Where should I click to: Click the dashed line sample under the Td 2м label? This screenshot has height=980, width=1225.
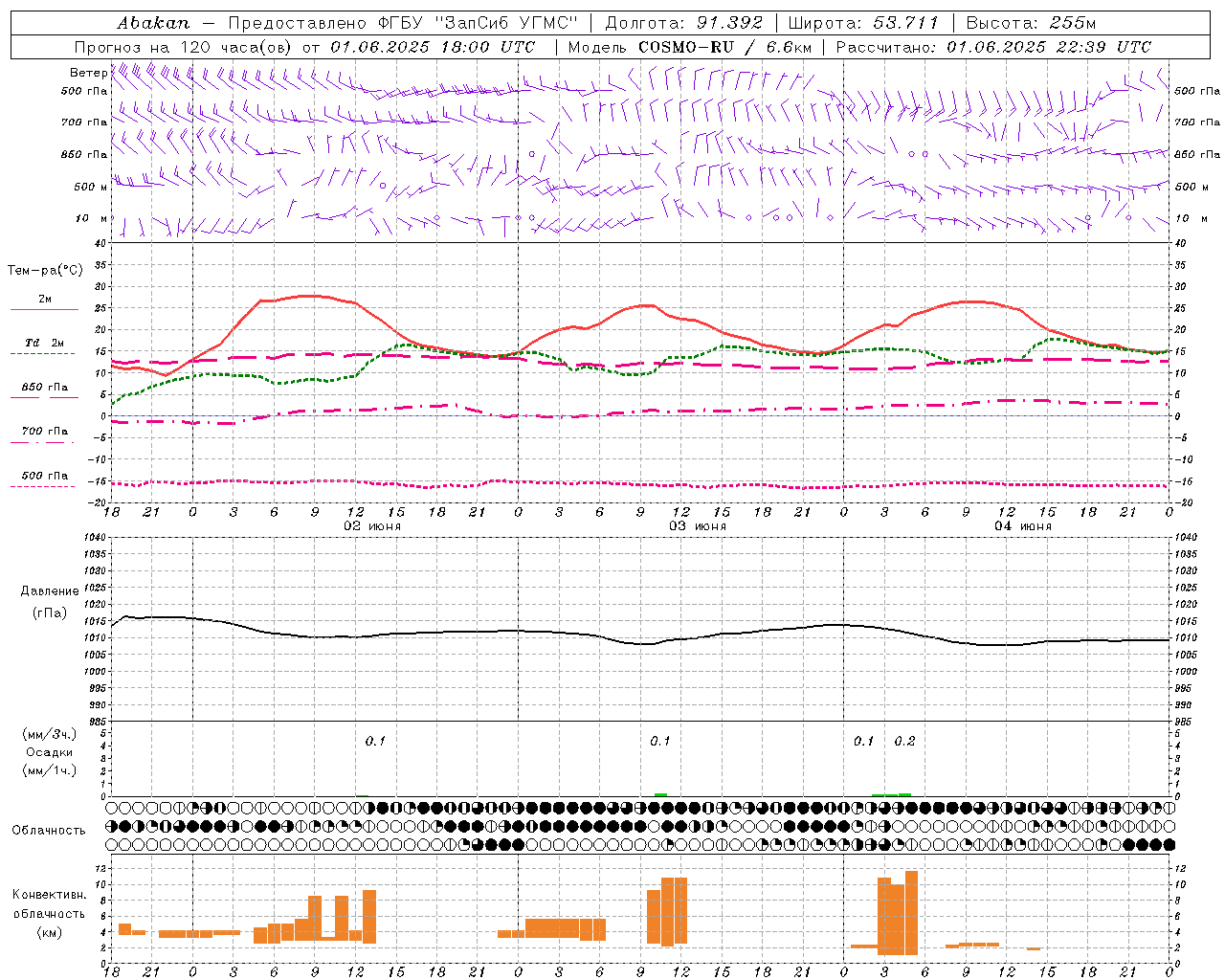tap(42, 354)
